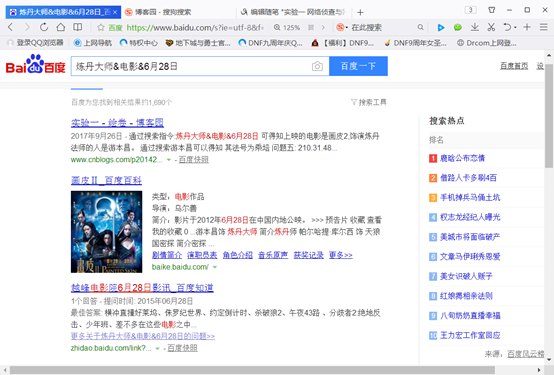Click camera image-search icon in search box

pyautogui.click(x=317, y=66)
